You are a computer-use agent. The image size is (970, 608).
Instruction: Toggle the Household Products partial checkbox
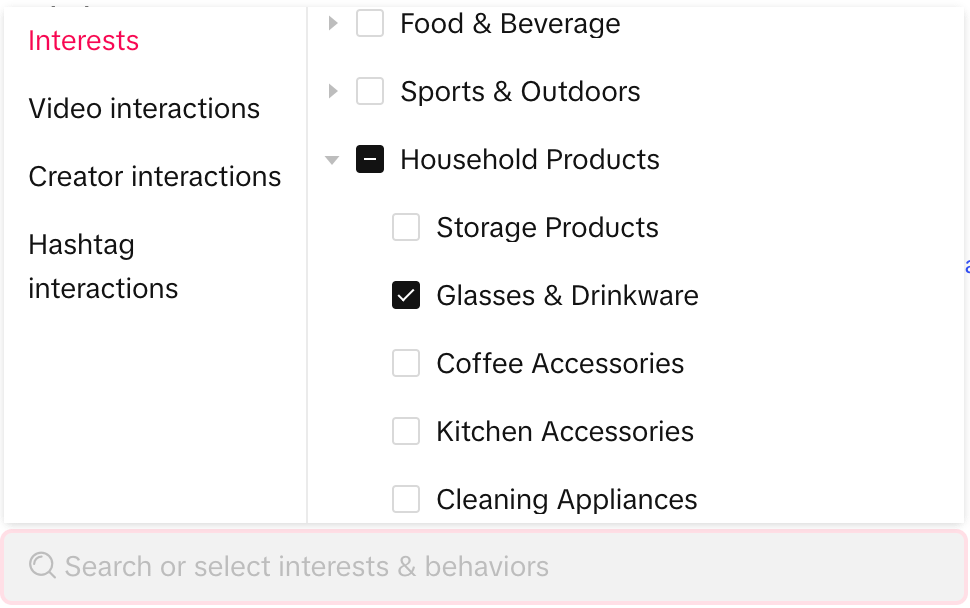[x=370, y=159]
